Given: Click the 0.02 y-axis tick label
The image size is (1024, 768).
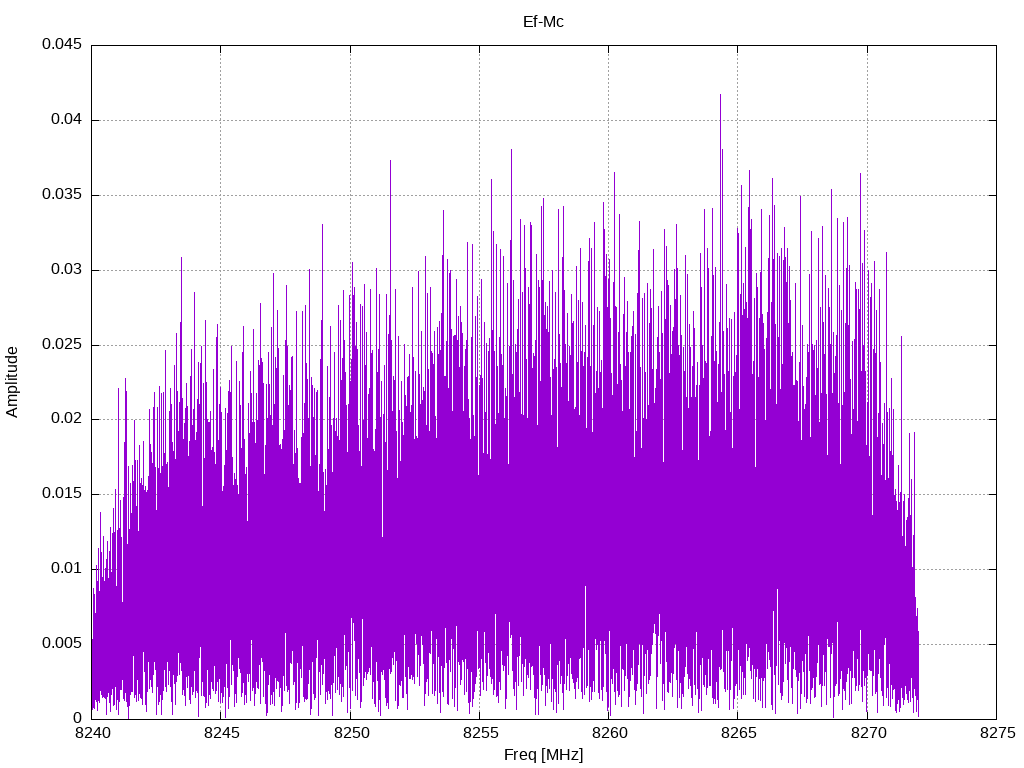Looking at the screenshot, I should tap(67, 419).
